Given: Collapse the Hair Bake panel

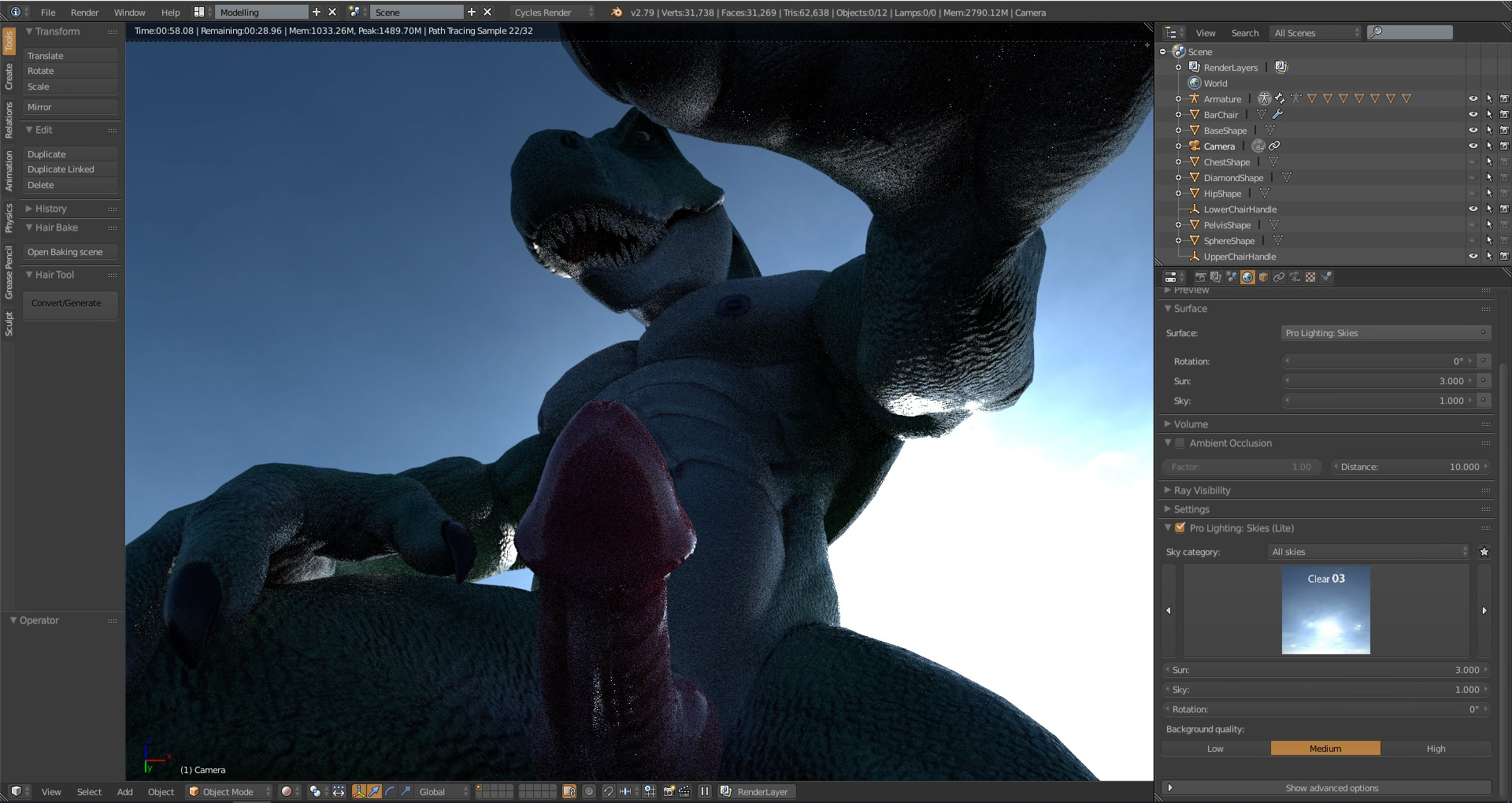Looking at the screenshot, I should [56, 228].
